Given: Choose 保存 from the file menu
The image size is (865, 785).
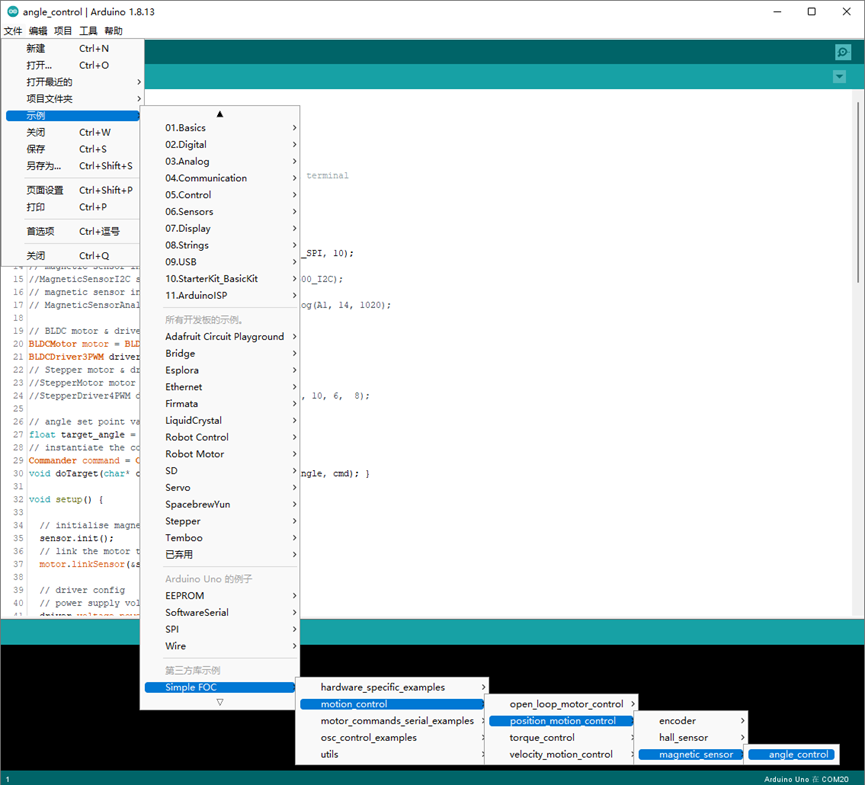Looking at the screenshot, I should click(72, 149).
